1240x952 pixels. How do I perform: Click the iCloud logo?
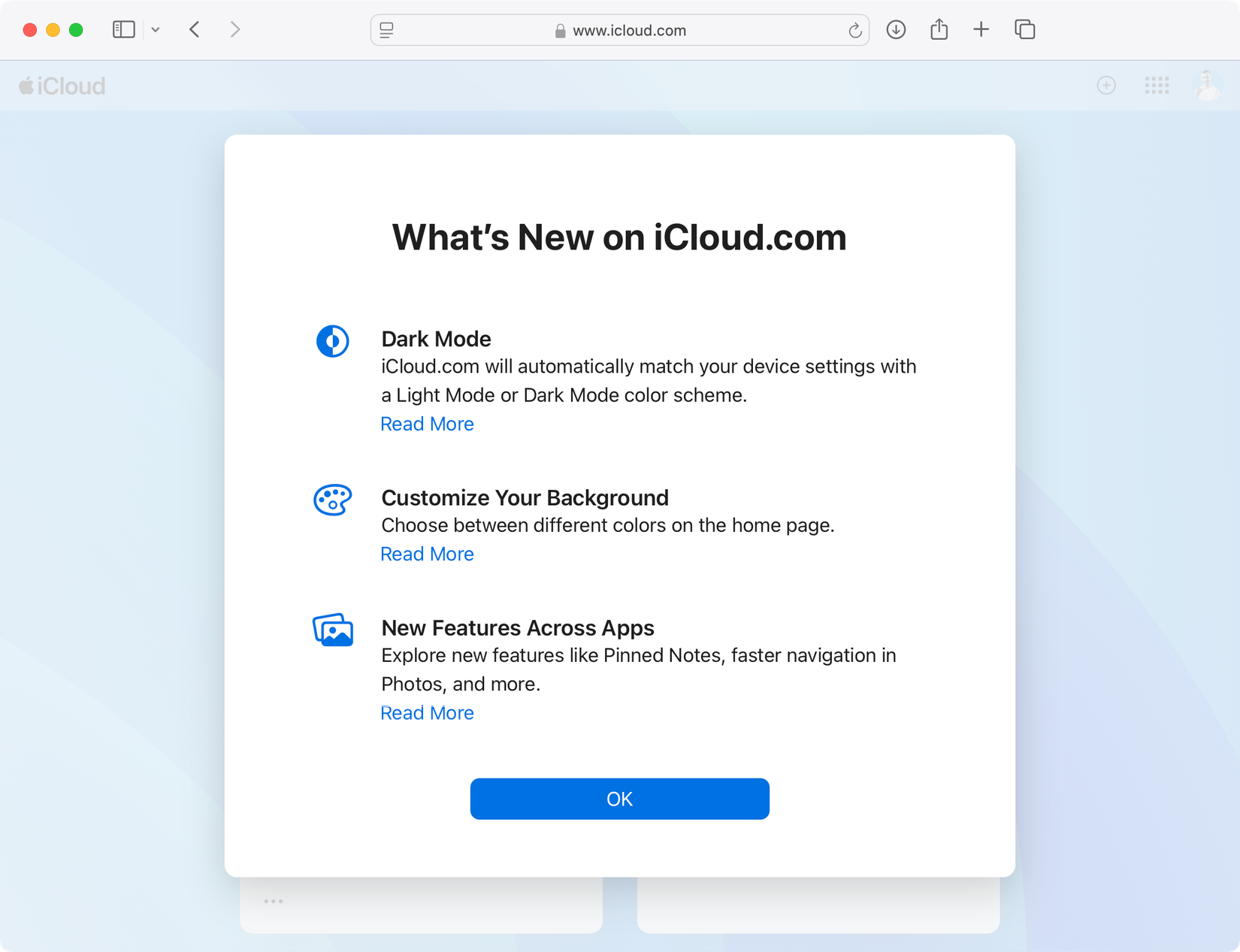pyautogui.click(x=62, y=85)
